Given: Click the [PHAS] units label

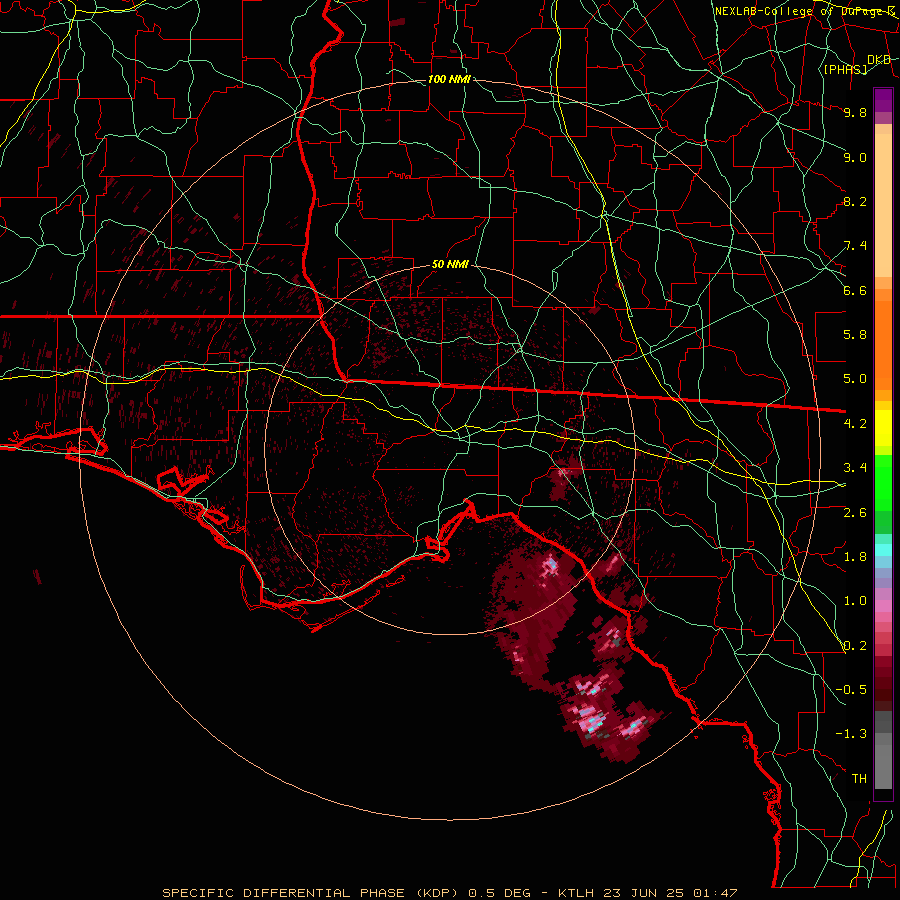Looking at the screenshot, I should click(845, 69).
